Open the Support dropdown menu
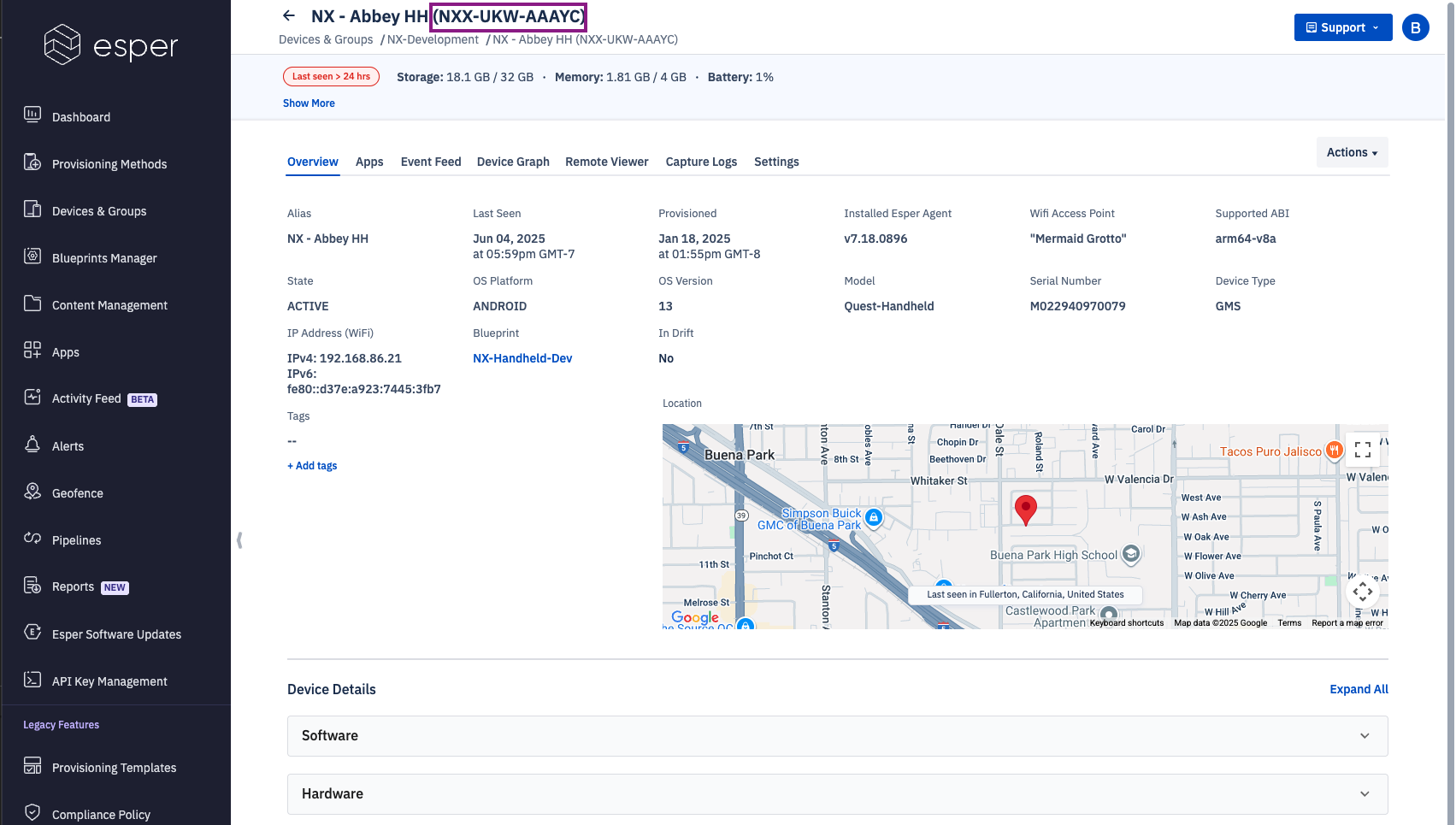 click(x=1342, y=27)
